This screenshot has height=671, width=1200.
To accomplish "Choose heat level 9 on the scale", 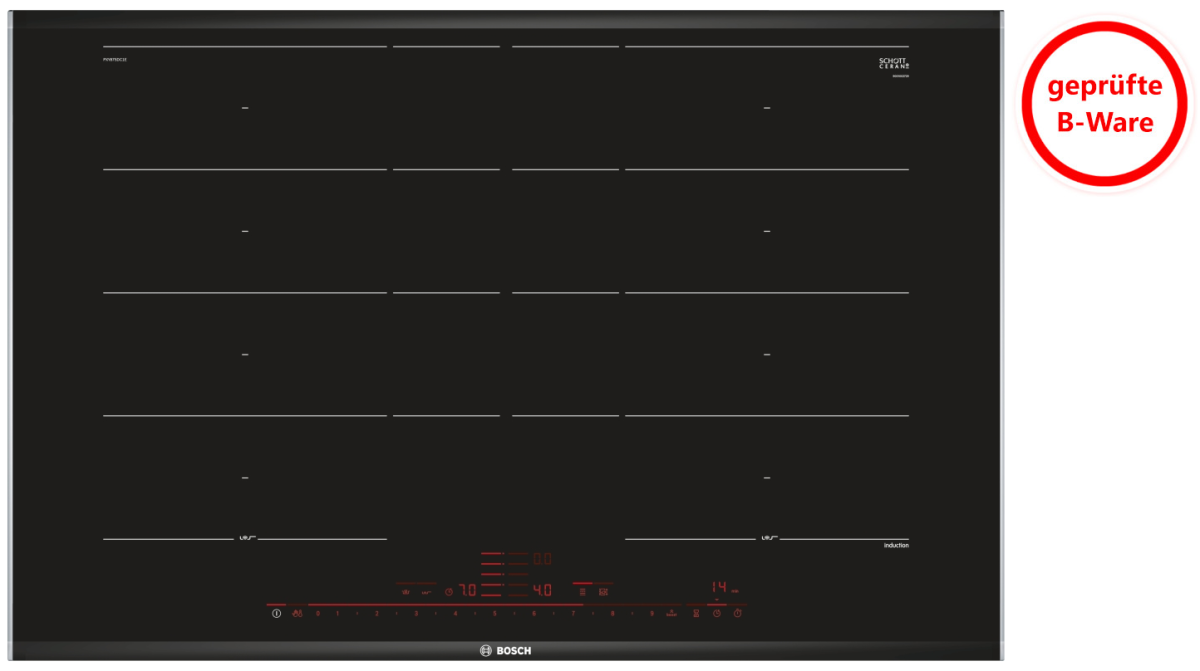I will point(652,613).
